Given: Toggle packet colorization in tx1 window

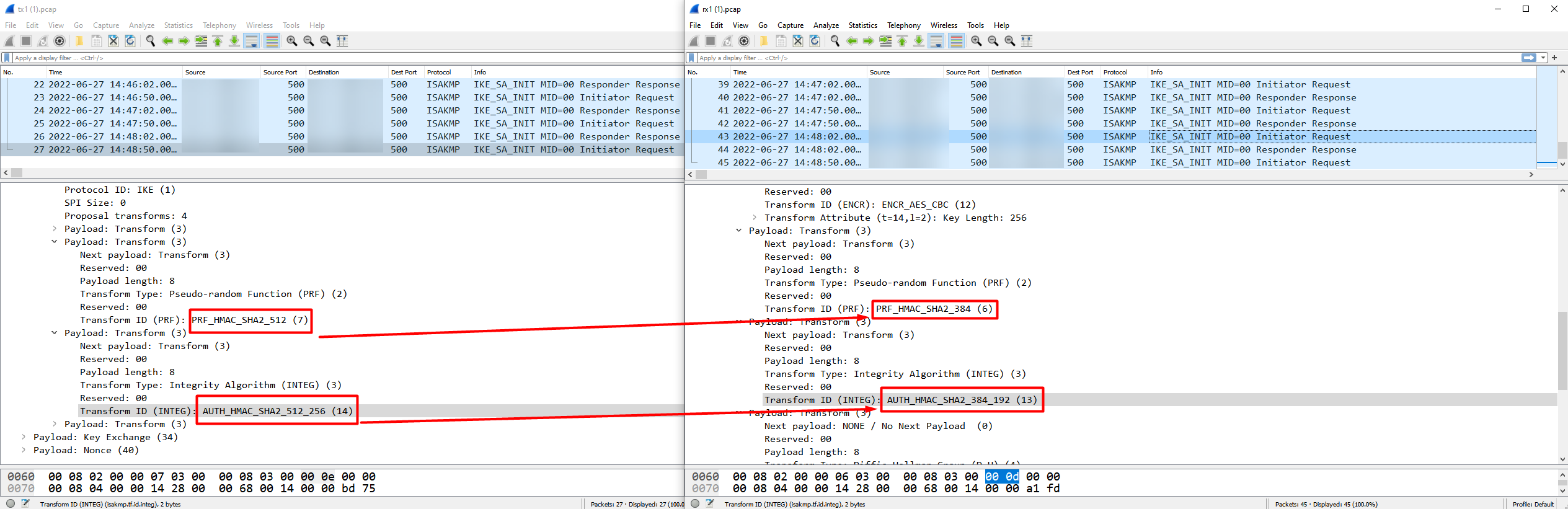Looking at the screenshot, I should coord(272,41).
